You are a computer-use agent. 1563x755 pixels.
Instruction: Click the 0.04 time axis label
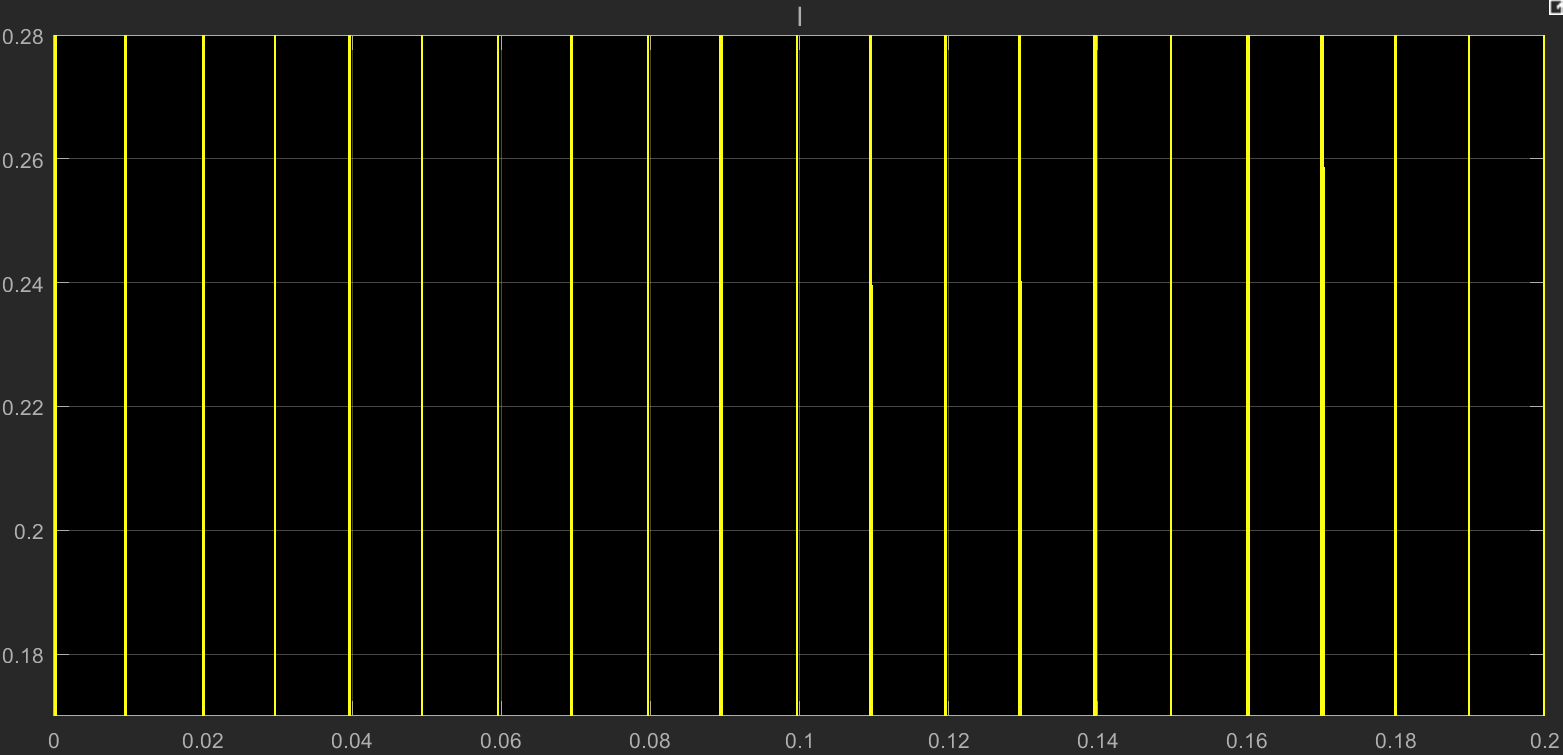[352, 741]
